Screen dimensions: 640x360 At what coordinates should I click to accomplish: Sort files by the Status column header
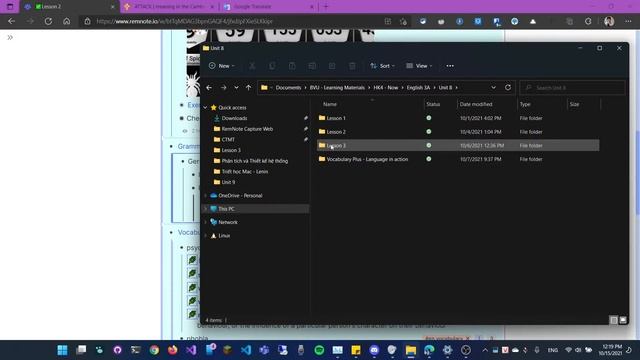[x=433, y=104]
